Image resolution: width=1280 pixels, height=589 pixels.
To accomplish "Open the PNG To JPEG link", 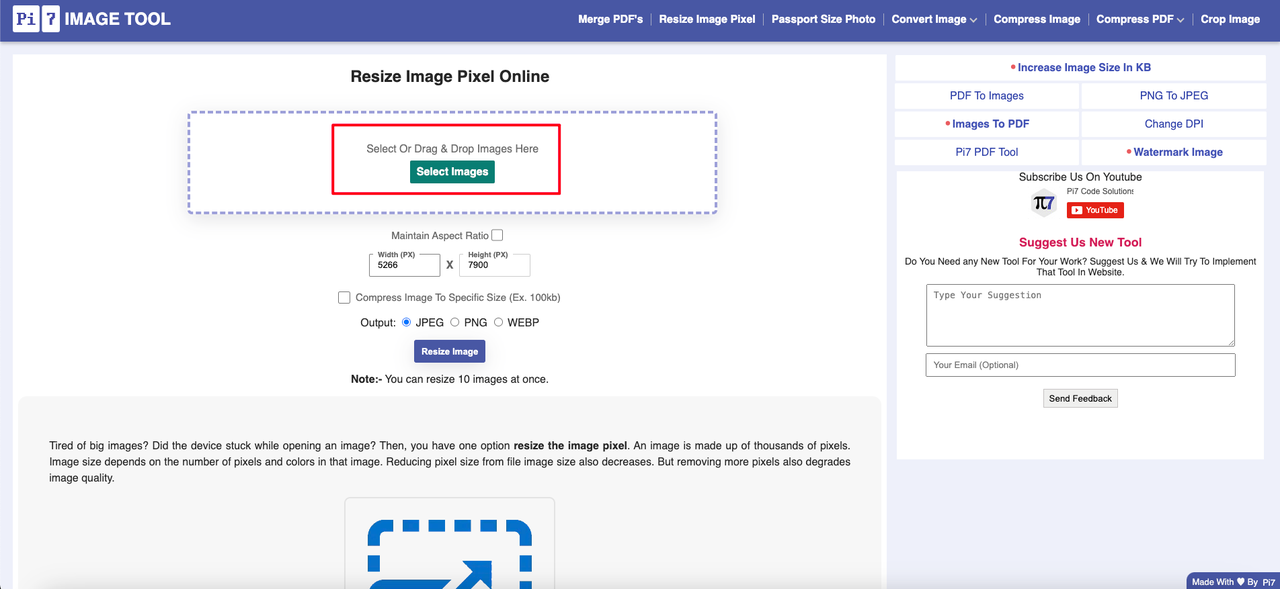I will pyautogui.click(x=1174, y=96).
